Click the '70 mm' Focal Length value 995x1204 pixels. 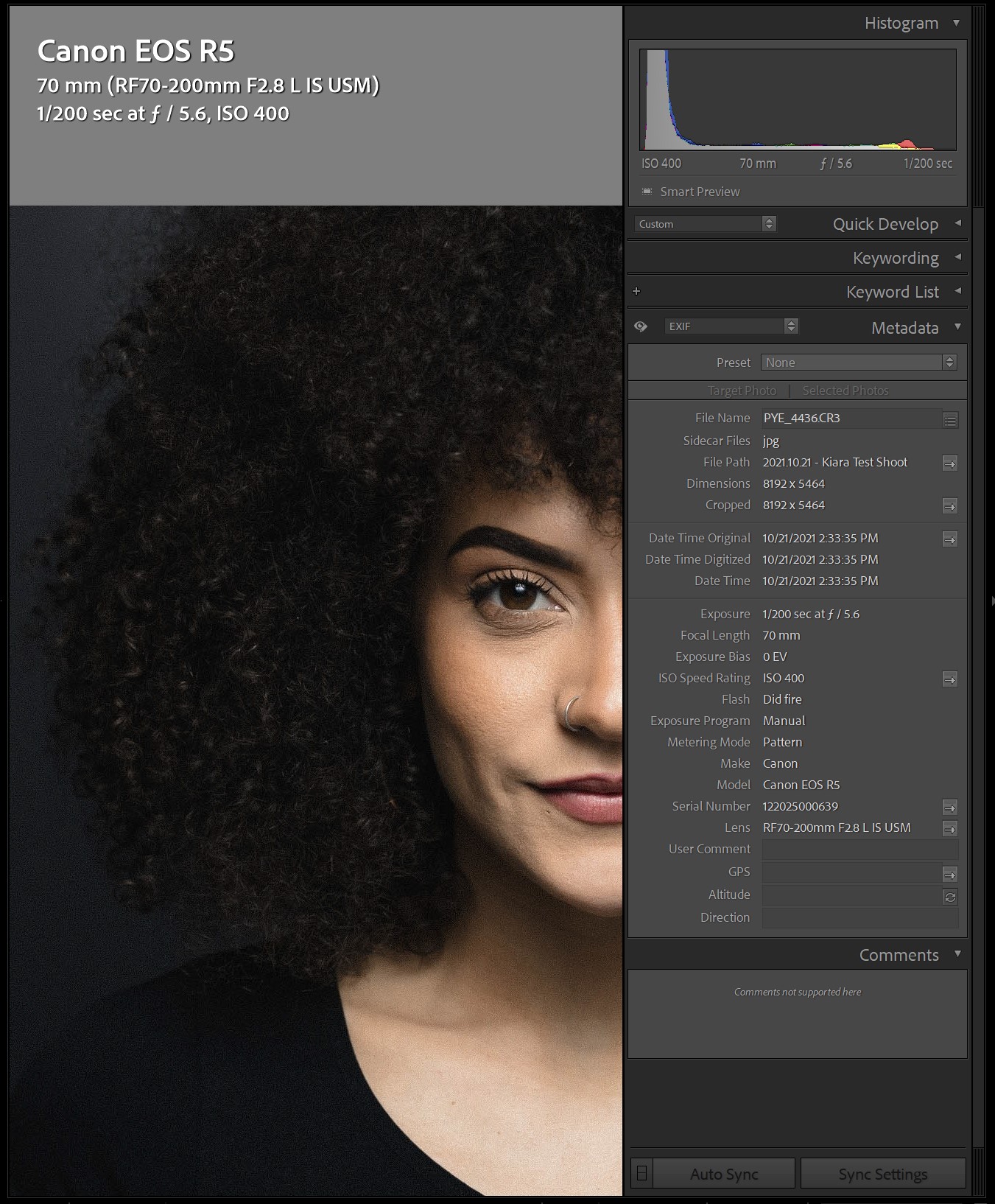pos(781,635)
